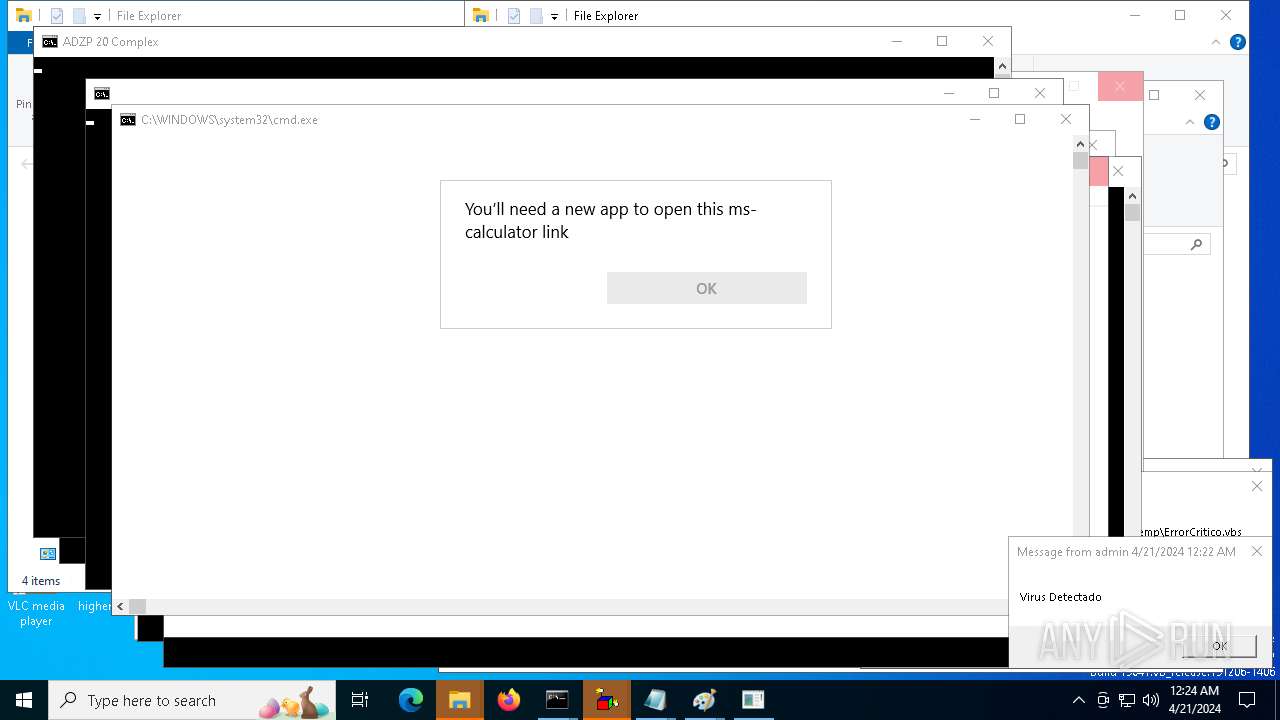Click the ADZP 20 Complex window system icon
The width and height of the screenshot is (1280, 720).
(x=50, y=42)
